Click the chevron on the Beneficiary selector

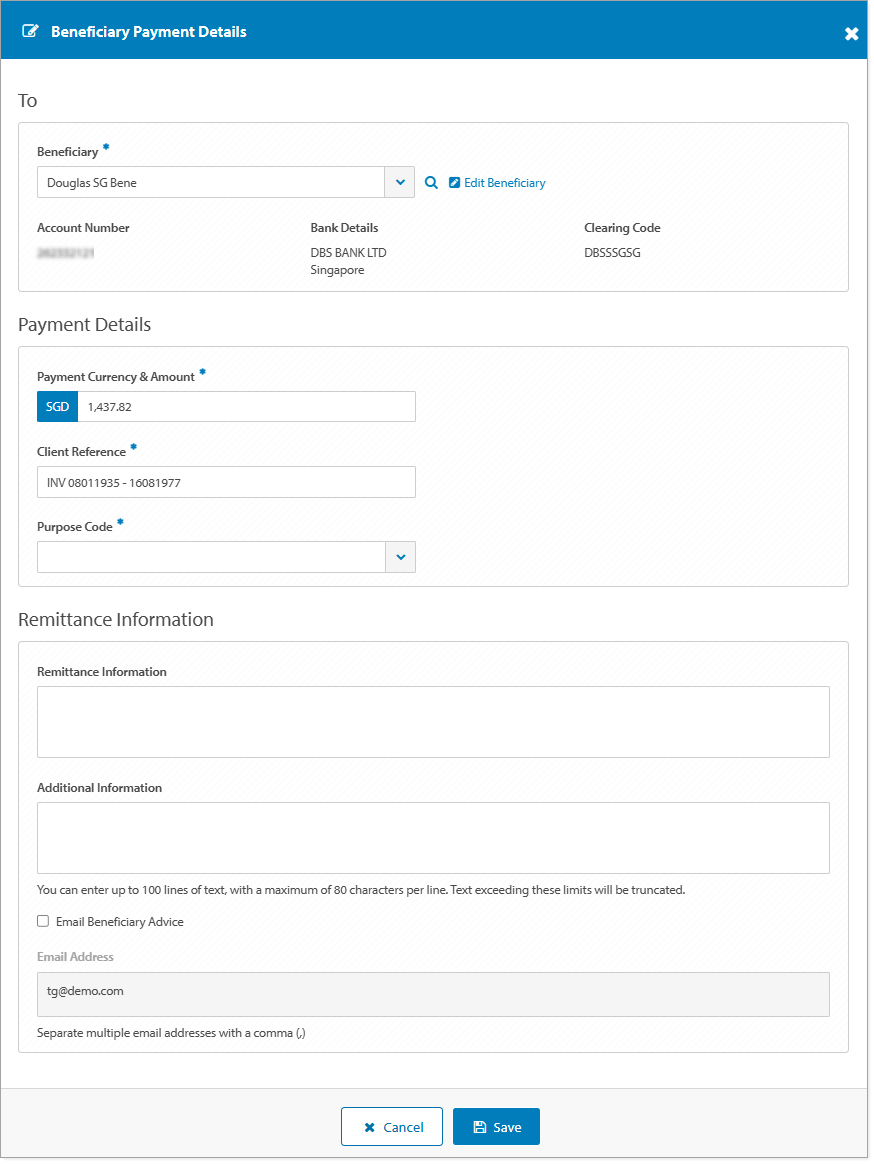pyautogui.click(x=399, y=182)
